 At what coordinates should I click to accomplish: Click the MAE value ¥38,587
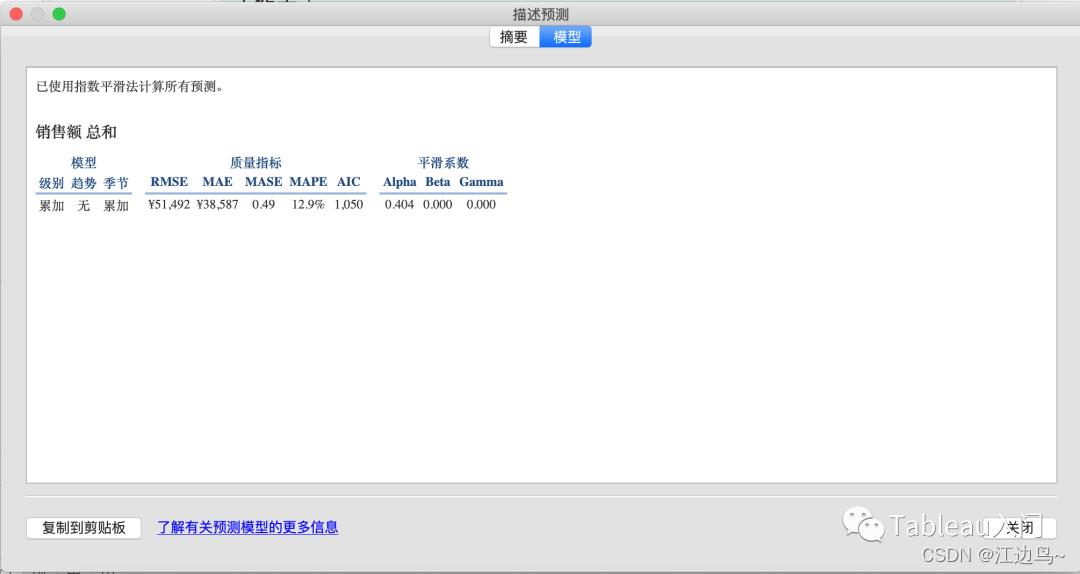coord(218,205)
